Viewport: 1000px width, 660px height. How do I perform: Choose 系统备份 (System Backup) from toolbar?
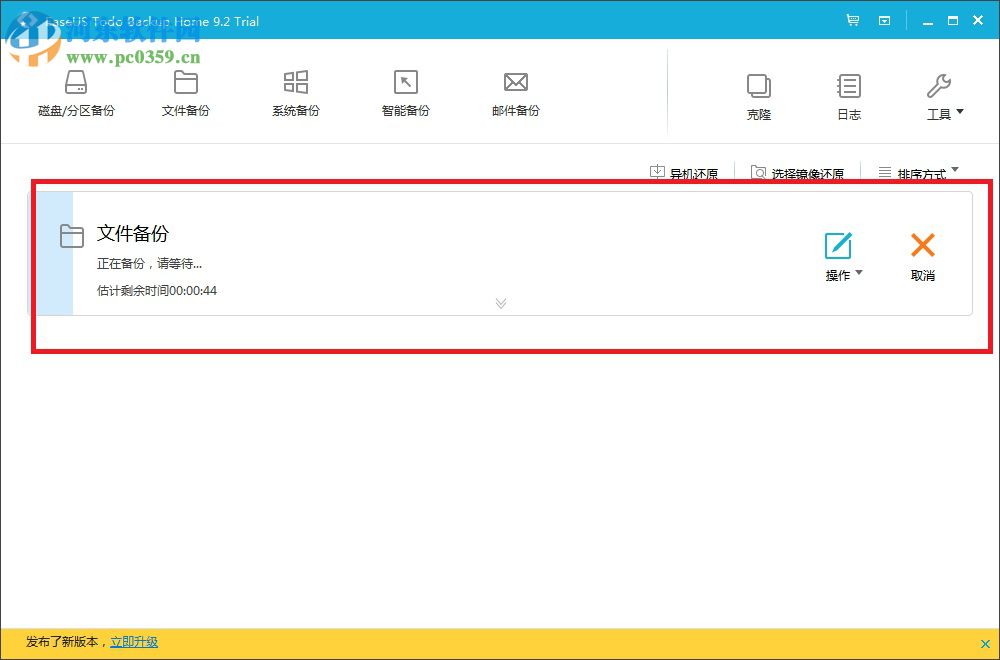click(295, 95)
